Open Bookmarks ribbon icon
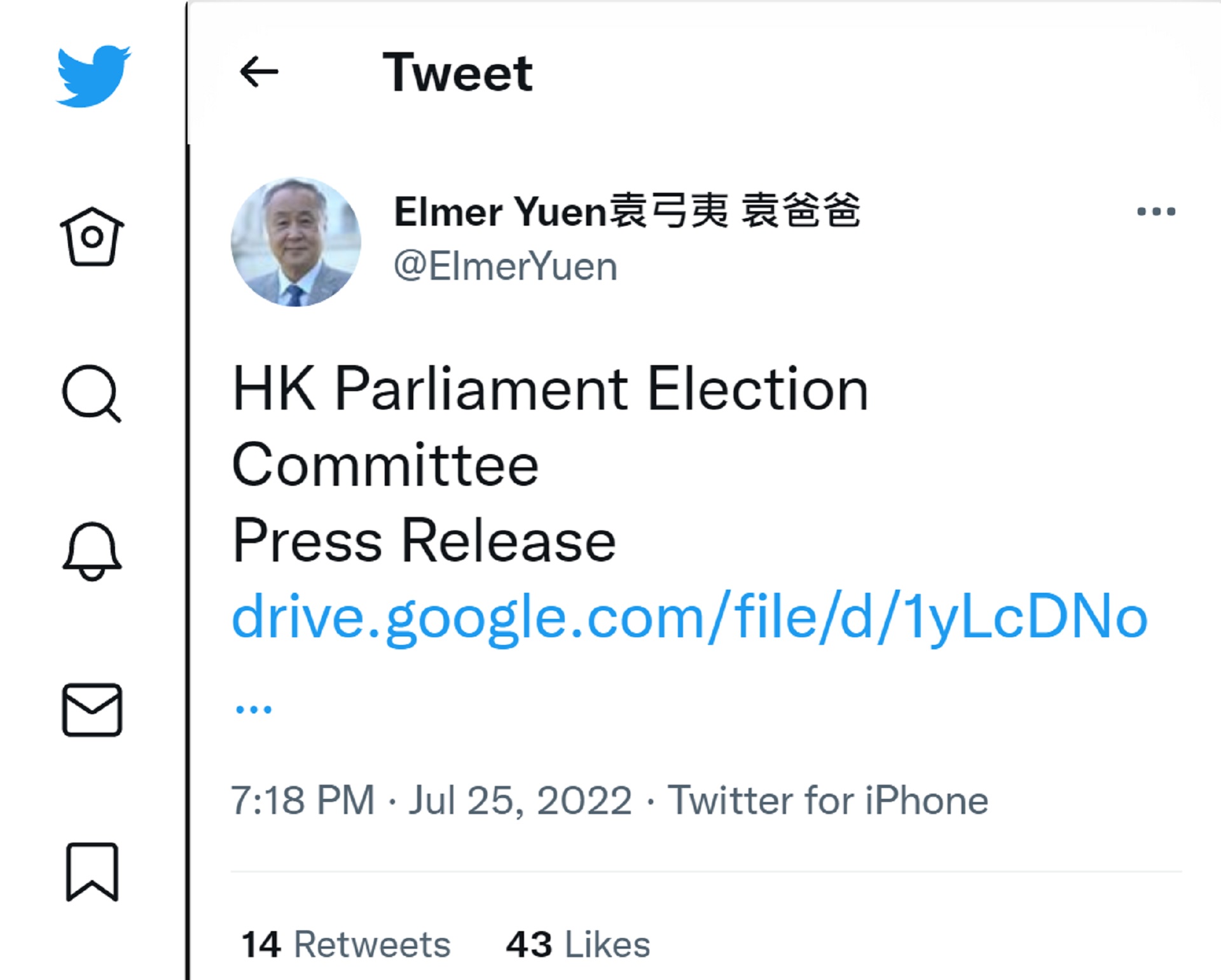The image size is (1221, 980). [92, 872]
